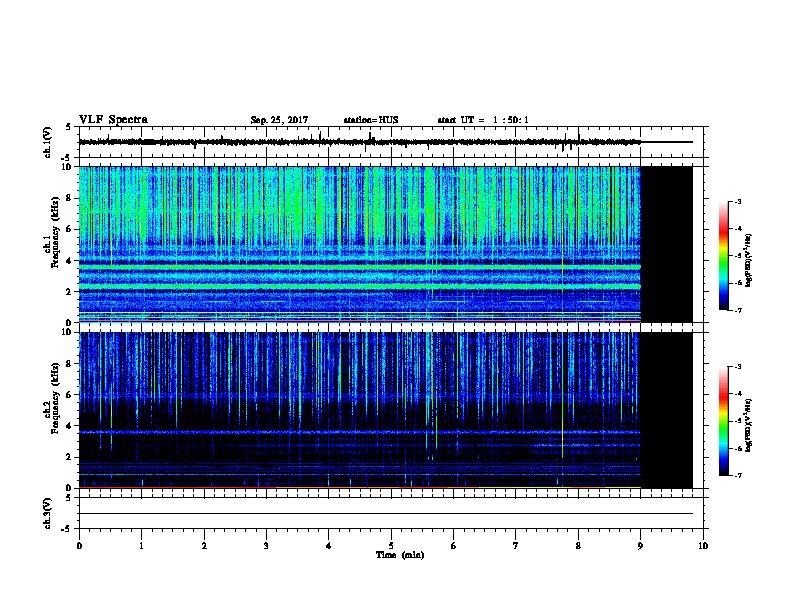Click the "-7" label on lower color scale
The width and height of the screenshot is (792, 612).
(x=738, y=476)
